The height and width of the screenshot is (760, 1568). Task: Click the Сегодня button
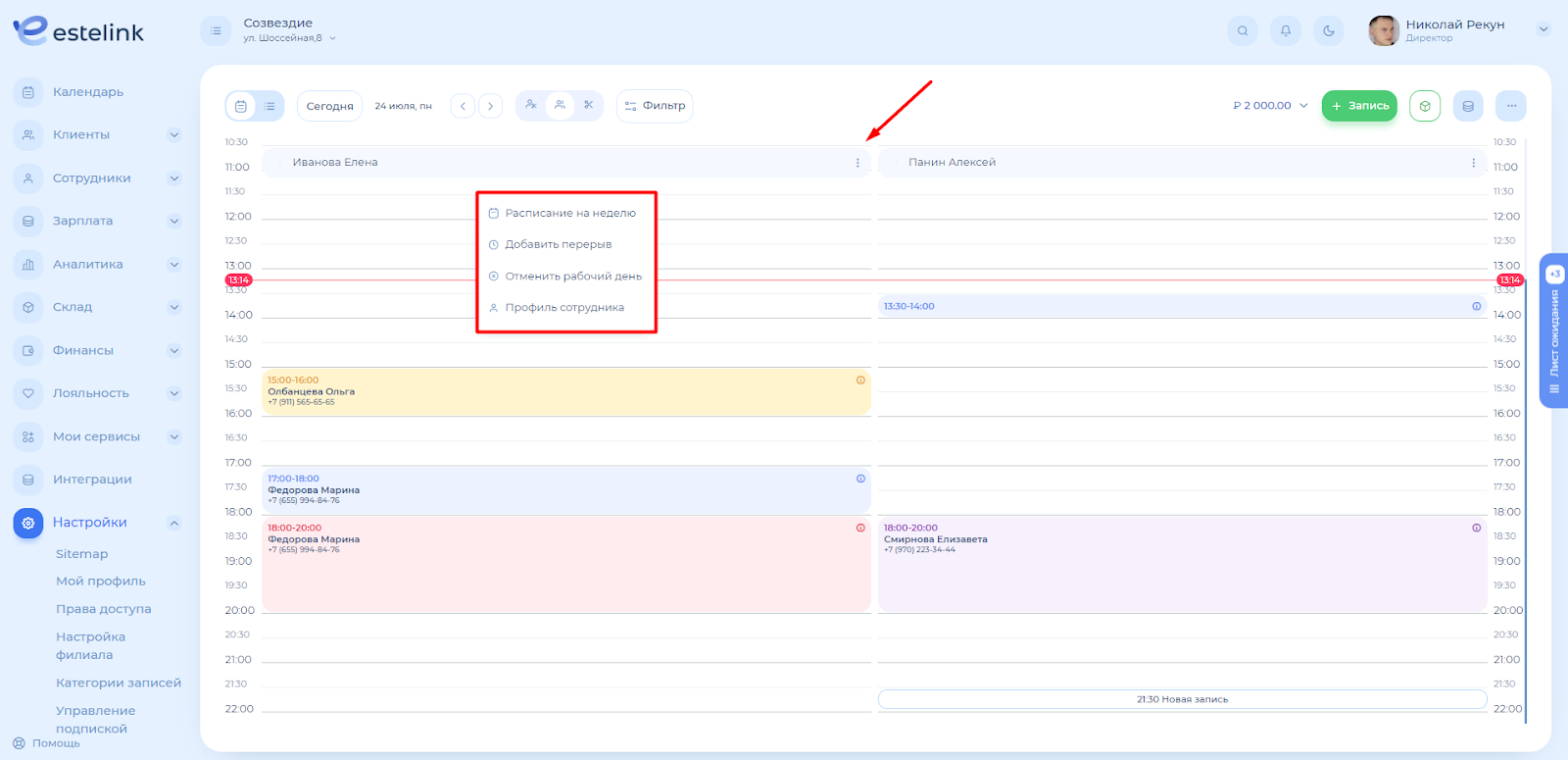click(x=329, y=106)
